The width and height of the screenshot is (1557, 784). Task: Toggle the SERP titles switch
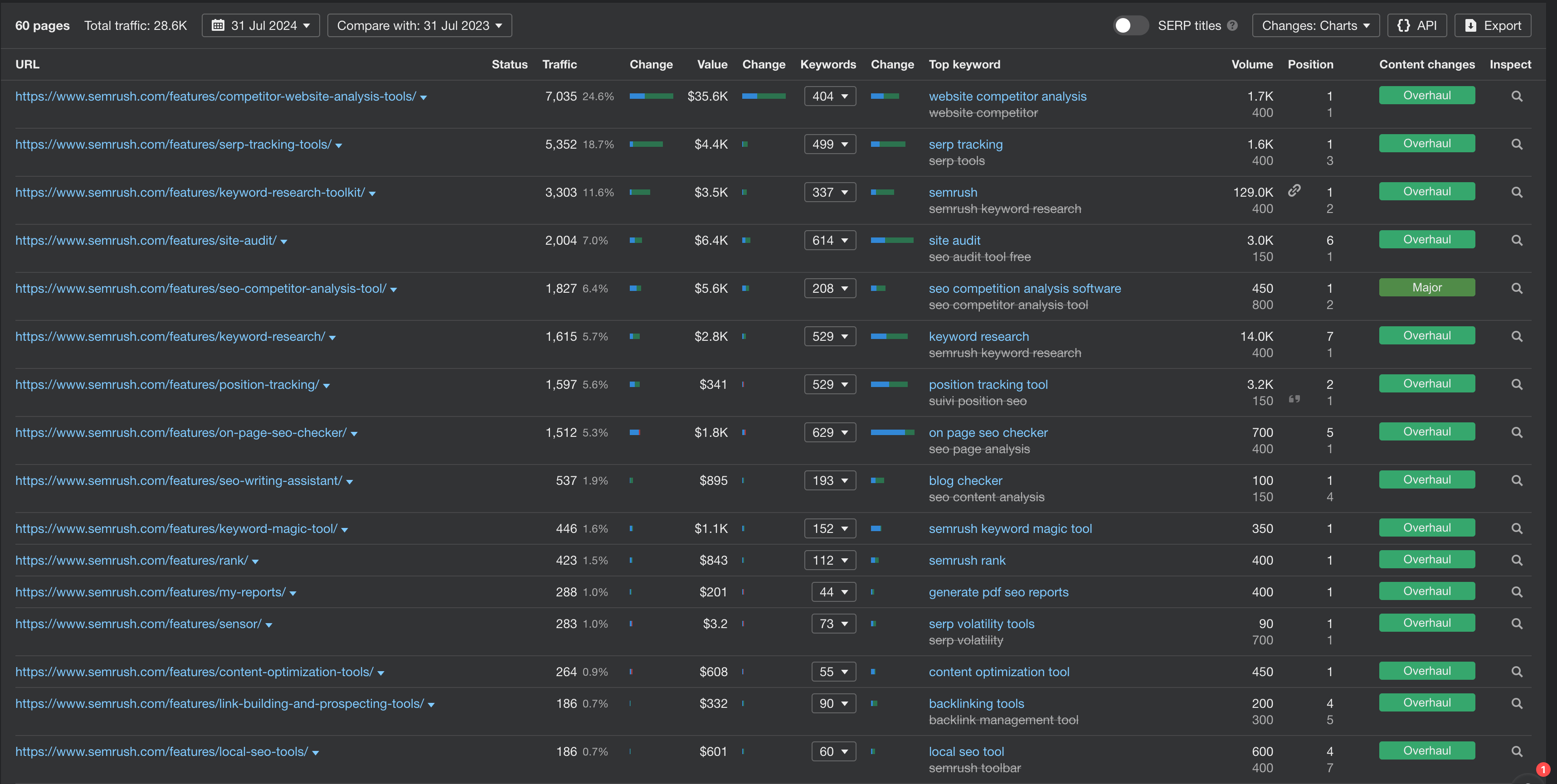(1130, 25)
